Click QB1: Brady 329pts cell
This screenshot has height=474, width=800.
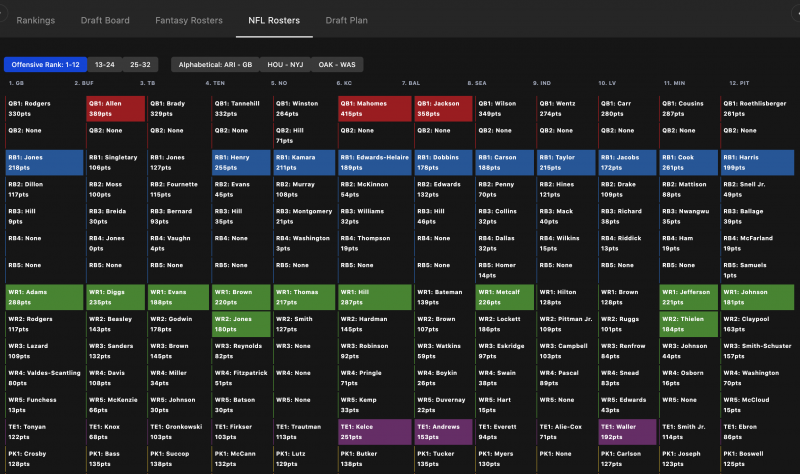[x=179, y=109]
